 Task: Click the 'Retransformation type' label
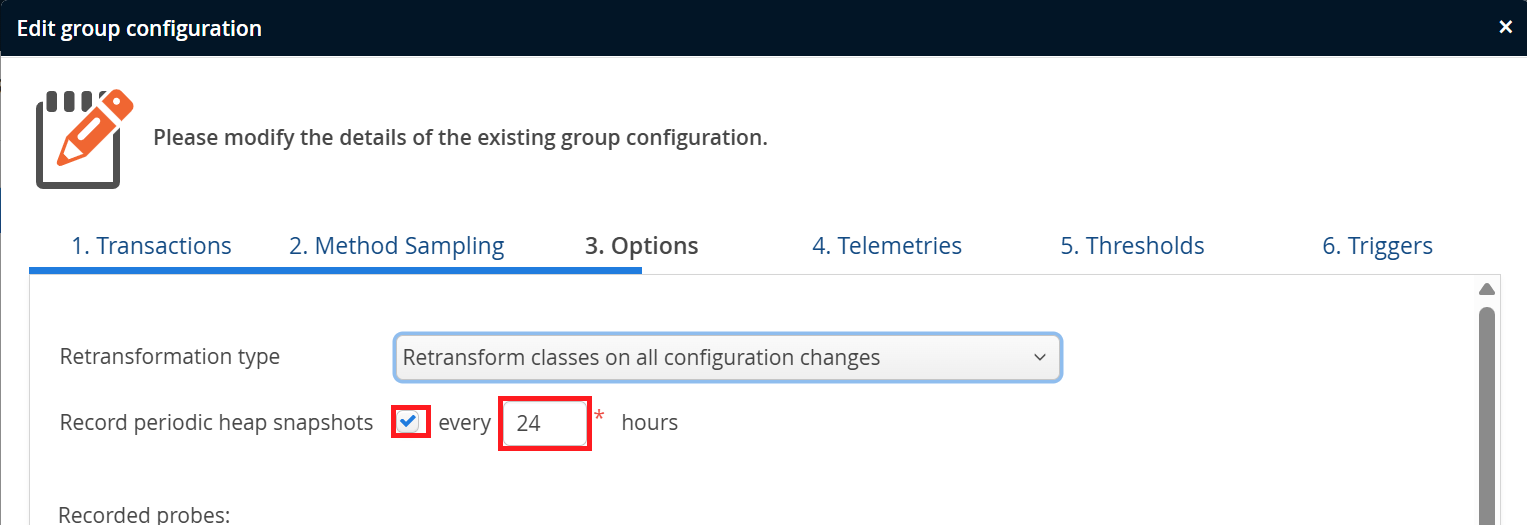170,357
